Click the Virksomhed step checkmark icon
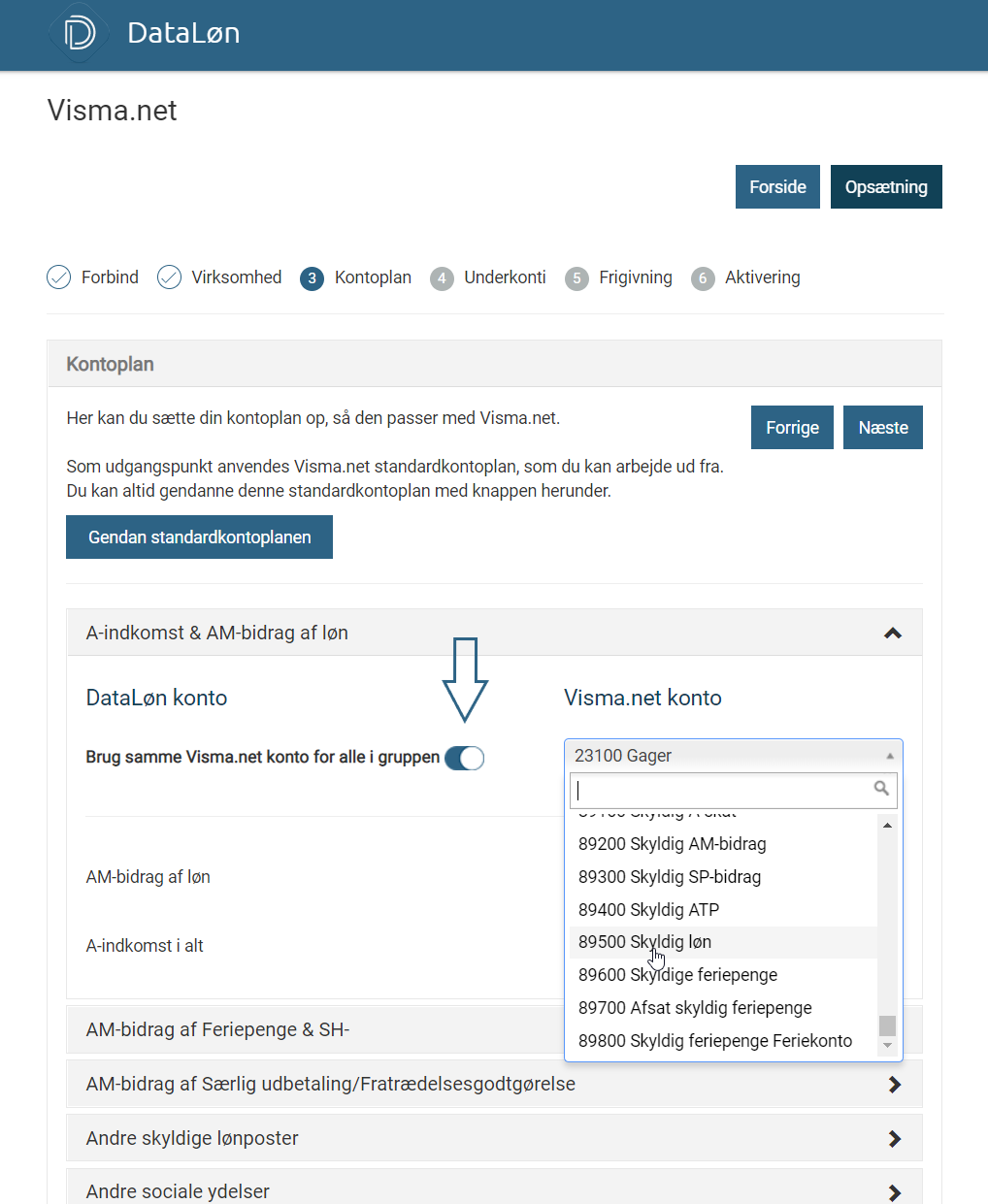The width and height of the screenshot is (988, 1204). tap(170, 277)
